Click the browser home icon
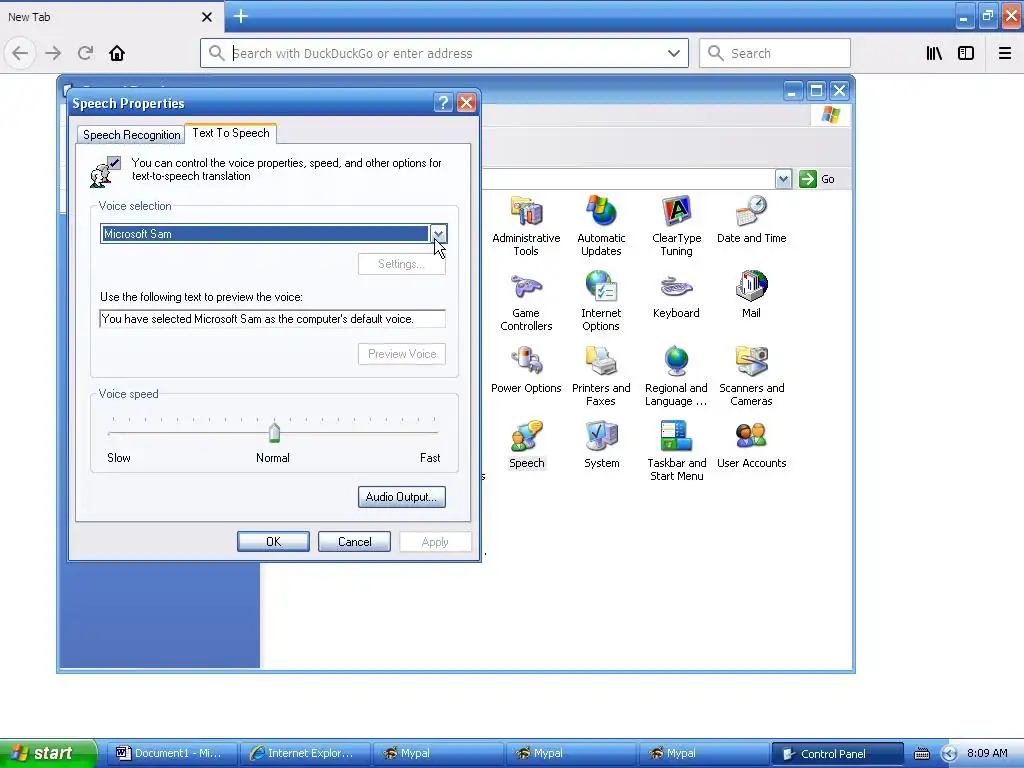The image size is (1024, 768). (117, 53)
